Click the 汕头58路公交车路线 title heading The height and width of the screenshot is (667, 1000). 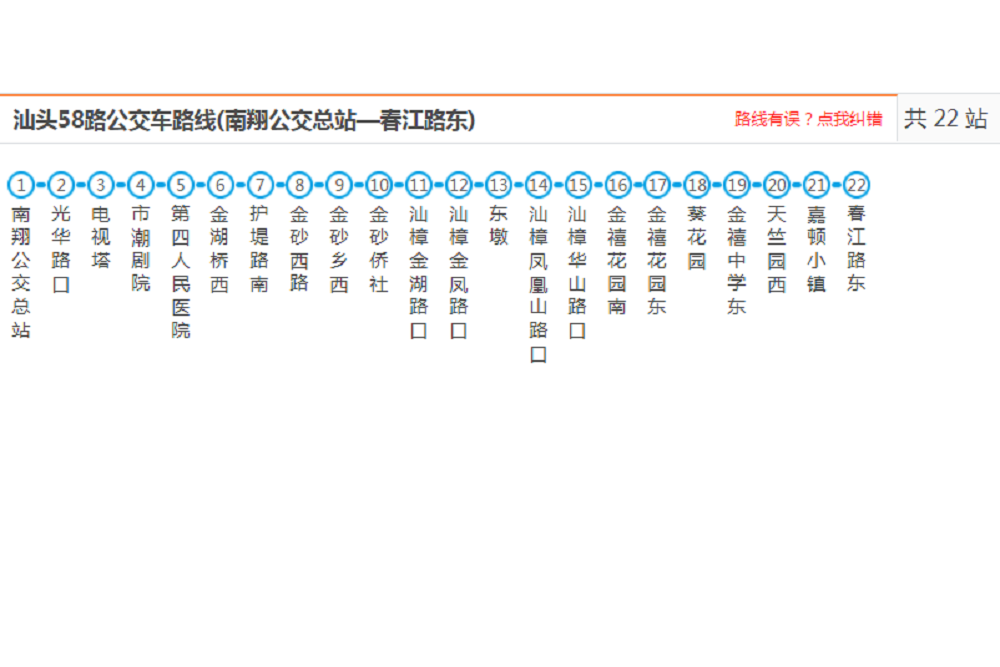tap(244, 120)
